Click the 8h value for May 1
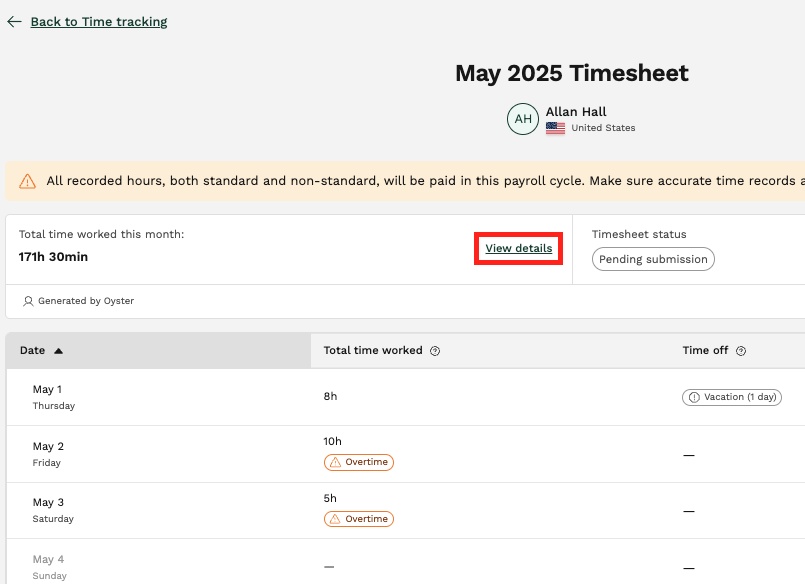Screen dimensions: 805x584 330,396
